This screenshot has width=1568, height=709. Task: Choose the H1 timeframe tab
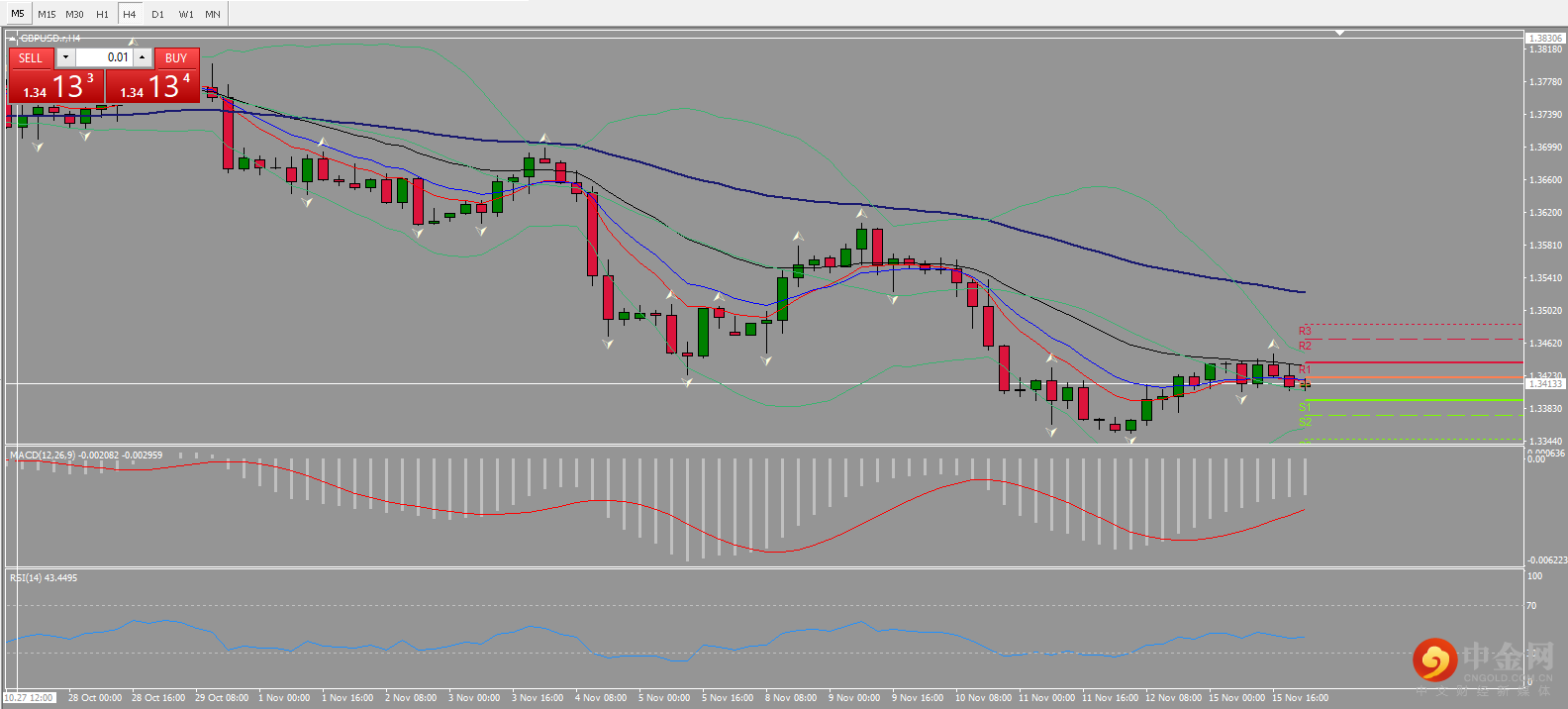[x=102, y=15]
